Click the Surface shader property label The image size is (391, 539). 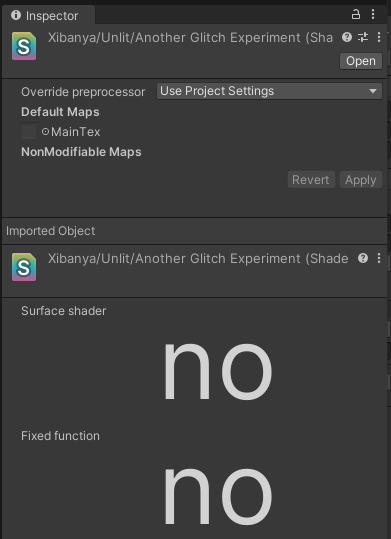coord(64,311)
